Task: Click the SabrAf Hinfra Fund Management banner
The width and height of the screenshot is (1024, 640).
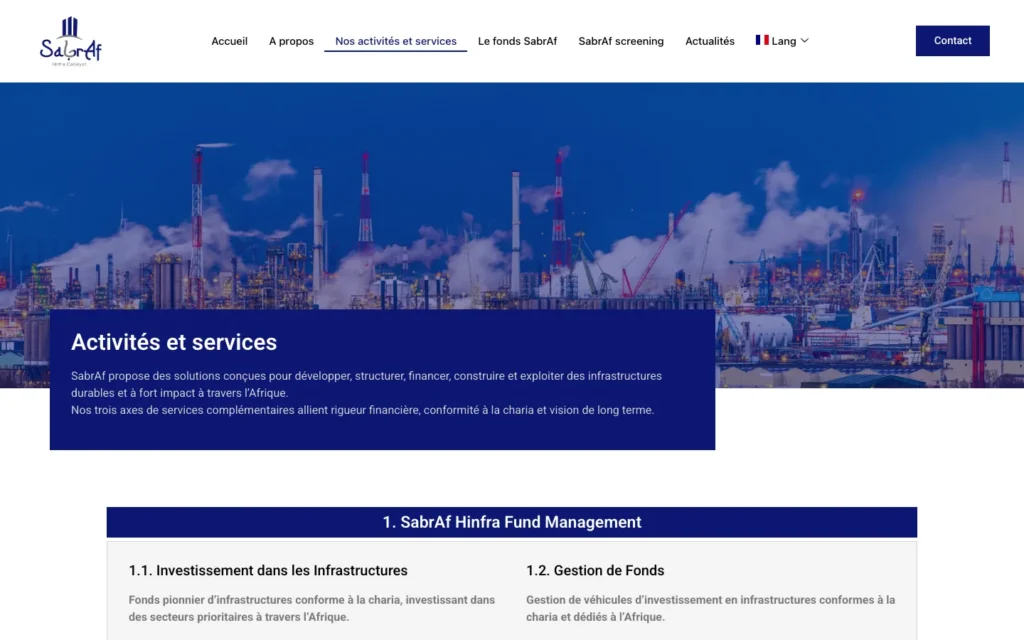Action: [x=511, y=522]
